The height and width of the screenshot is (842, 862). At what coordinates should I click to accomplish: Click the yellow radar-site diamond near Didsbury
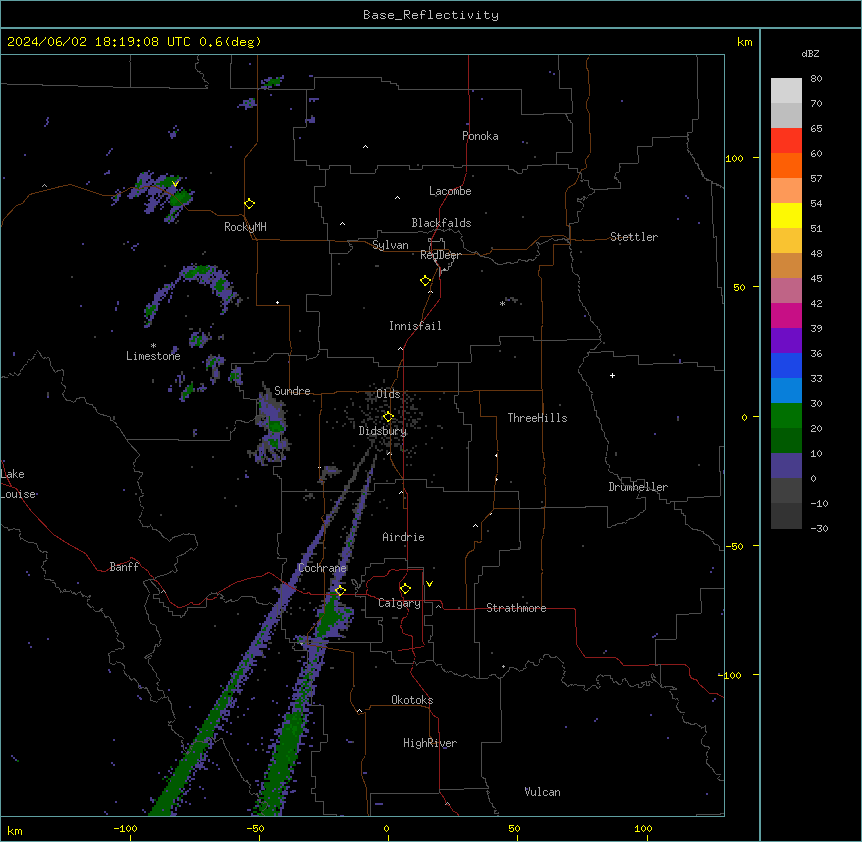point(388,417)
